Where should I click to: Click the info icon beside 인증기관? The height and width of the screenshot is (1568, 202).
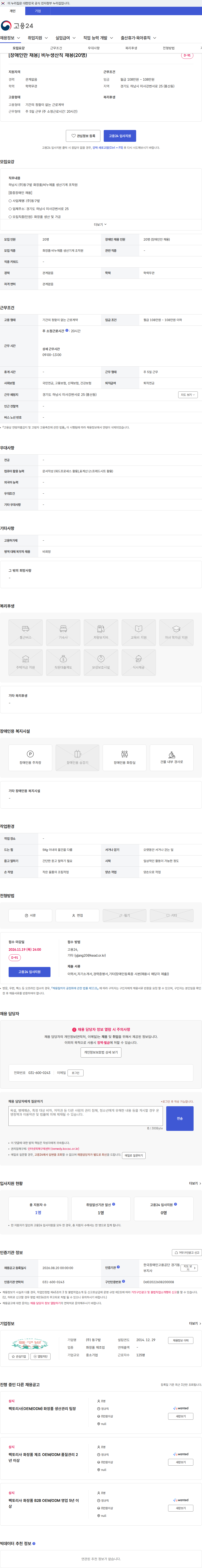click(118, 1267)
